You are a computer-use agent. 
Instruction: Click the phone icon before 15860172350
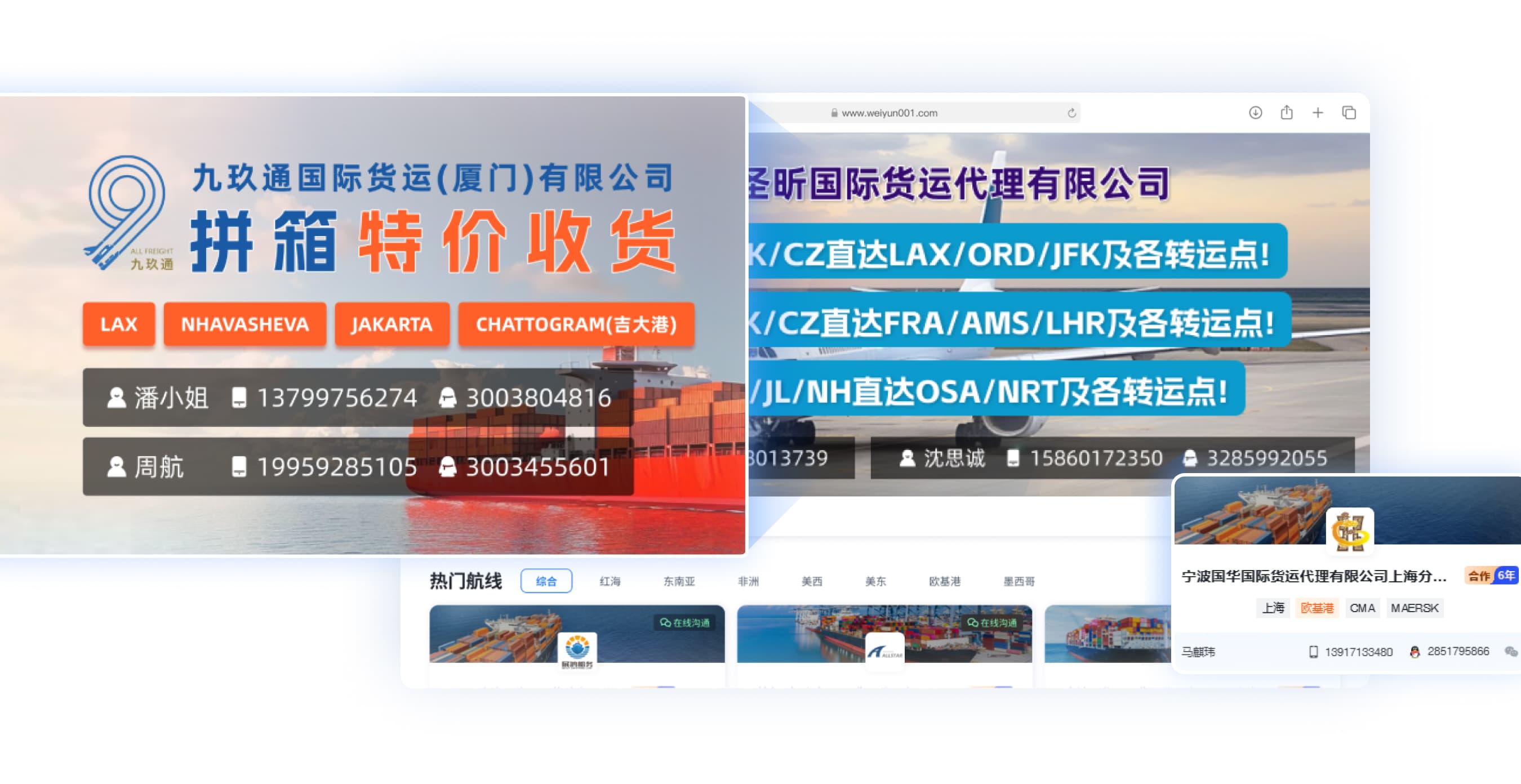pos(1013,458)
